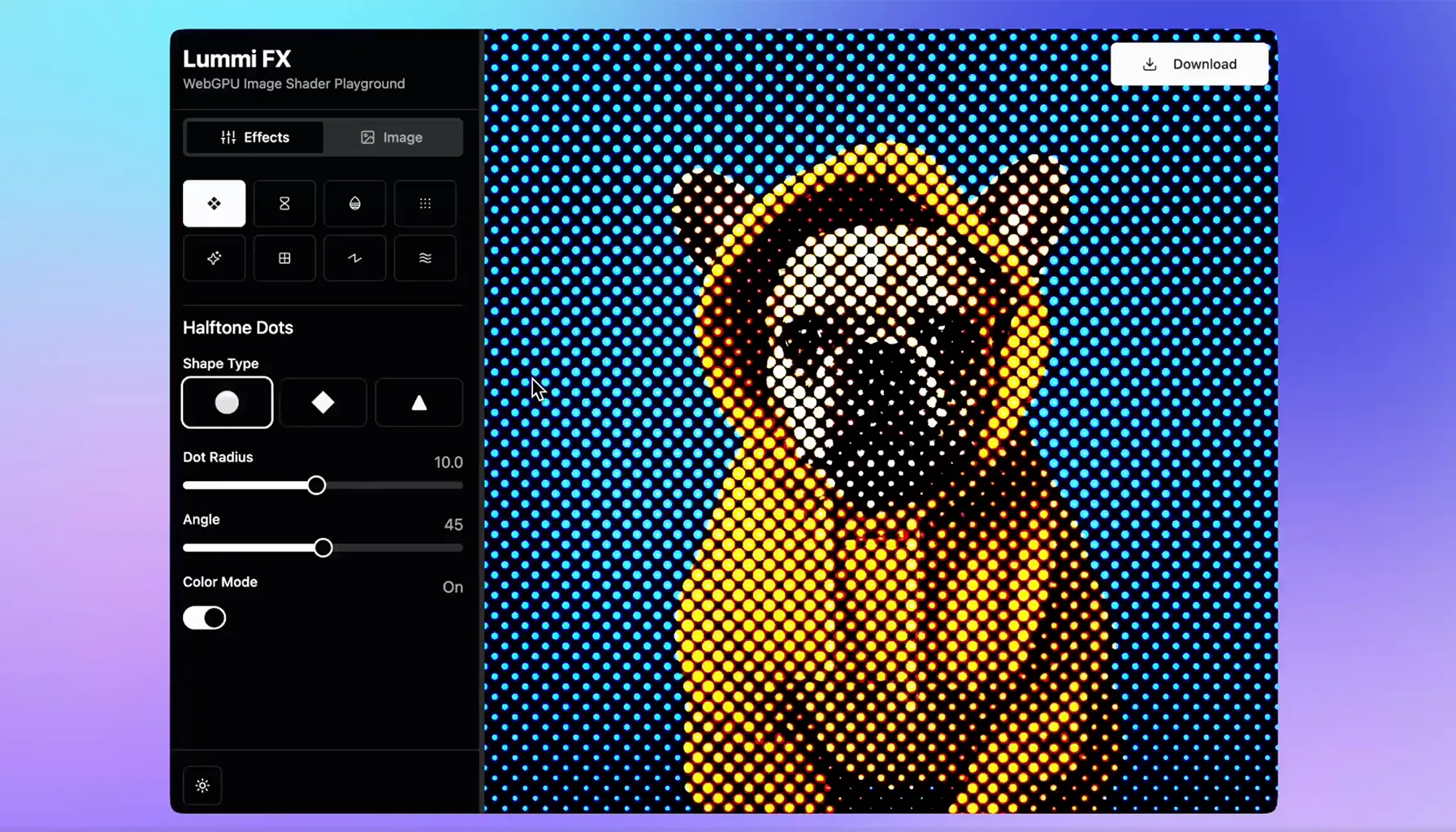Select the triangle Shape Type option

tap(418, 402)
